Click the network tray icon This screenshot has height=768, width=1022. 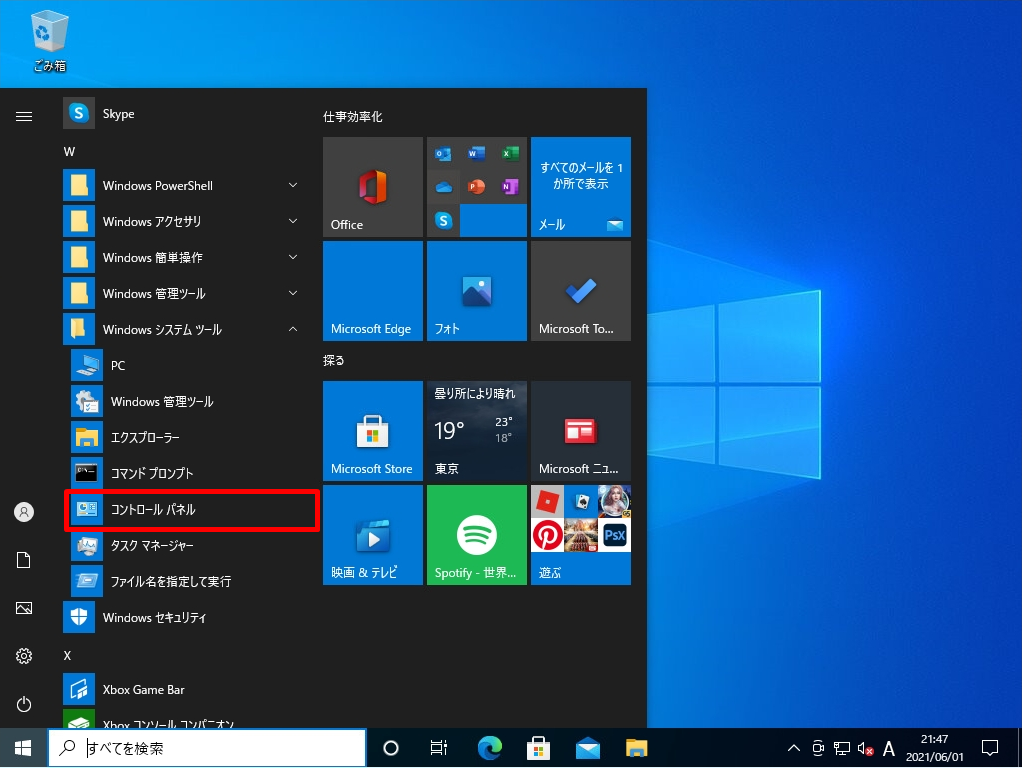coord(842,748)
